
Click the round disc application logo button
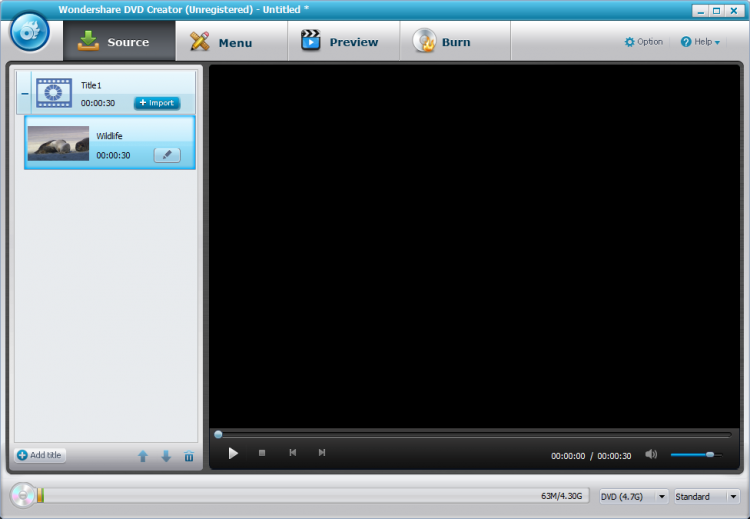[x=30, y=32]
